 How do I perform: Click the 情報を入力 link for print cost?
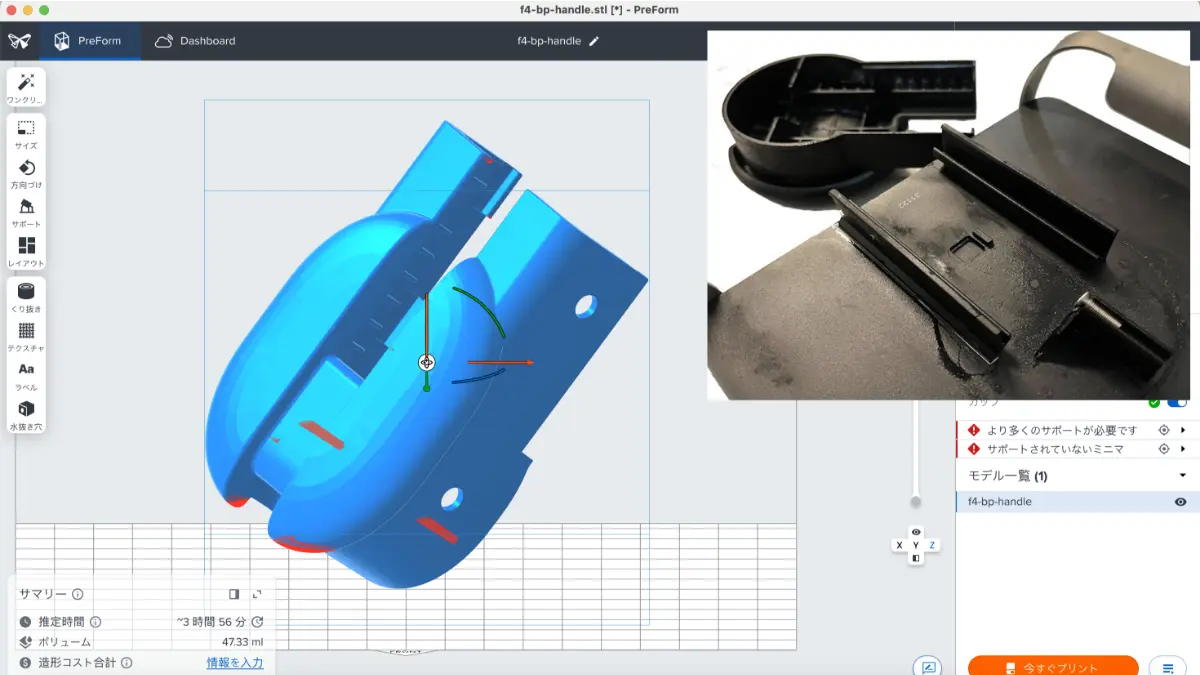pos(235,662)
